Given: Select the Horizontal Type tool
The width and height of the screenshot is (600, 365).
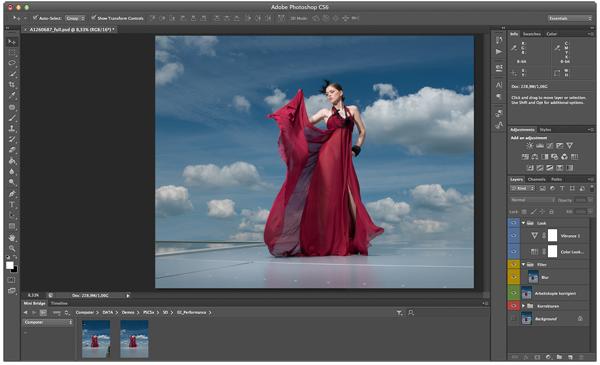Looking at the screenshot, I should (x=12, y=205).
